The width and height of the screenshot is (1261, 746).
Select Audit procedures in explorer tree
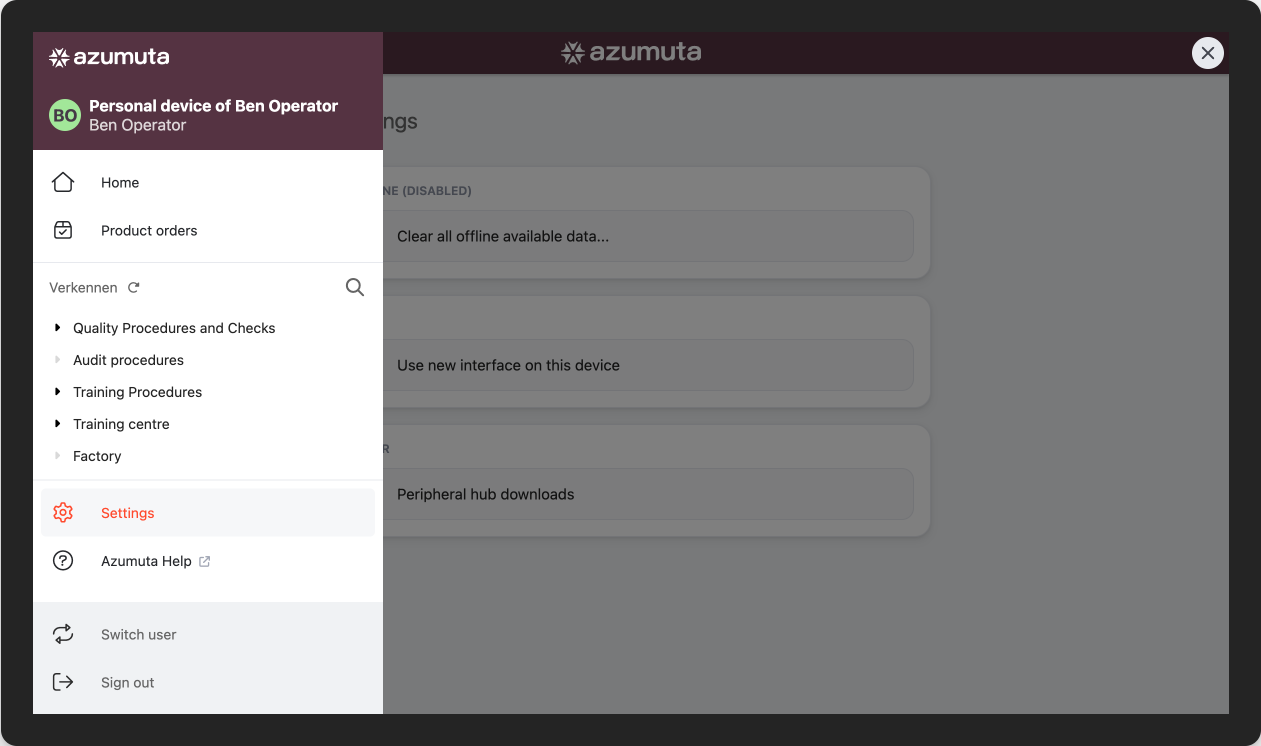[x=128, y=360]
